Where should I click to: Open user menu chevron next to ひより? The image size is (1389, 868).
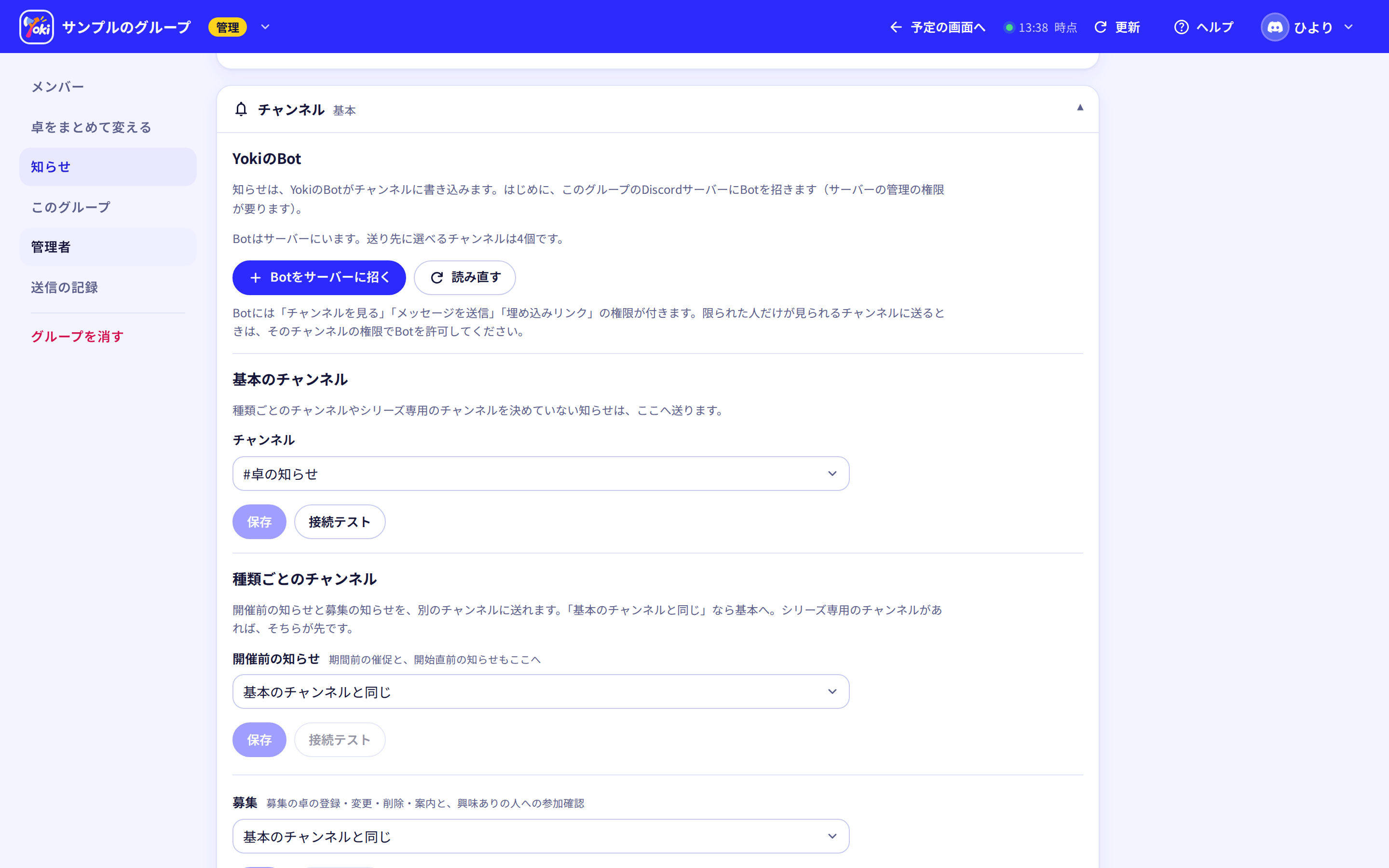(1349, 27)
